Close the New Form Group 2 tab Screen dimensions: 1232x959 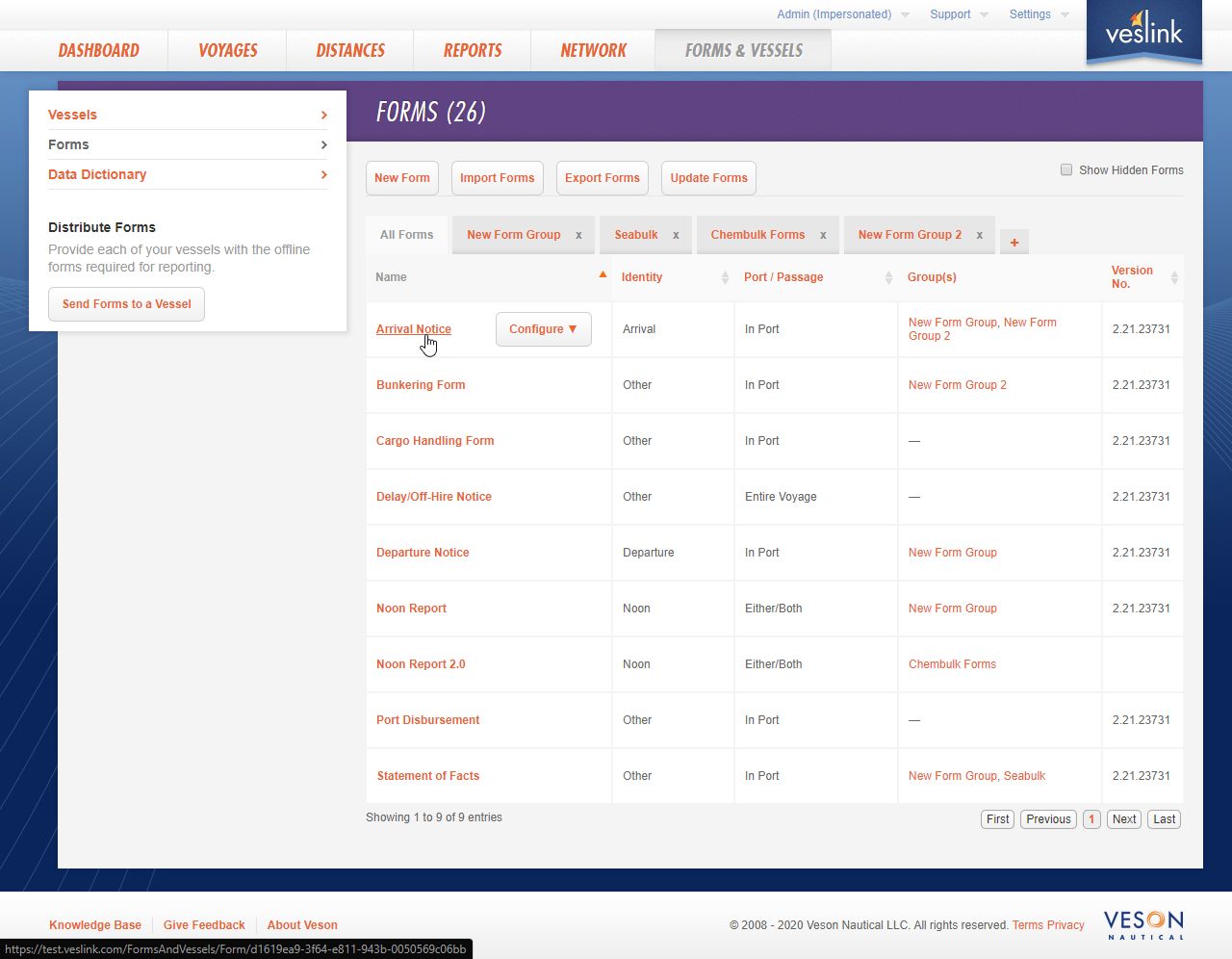pos(980,235)
